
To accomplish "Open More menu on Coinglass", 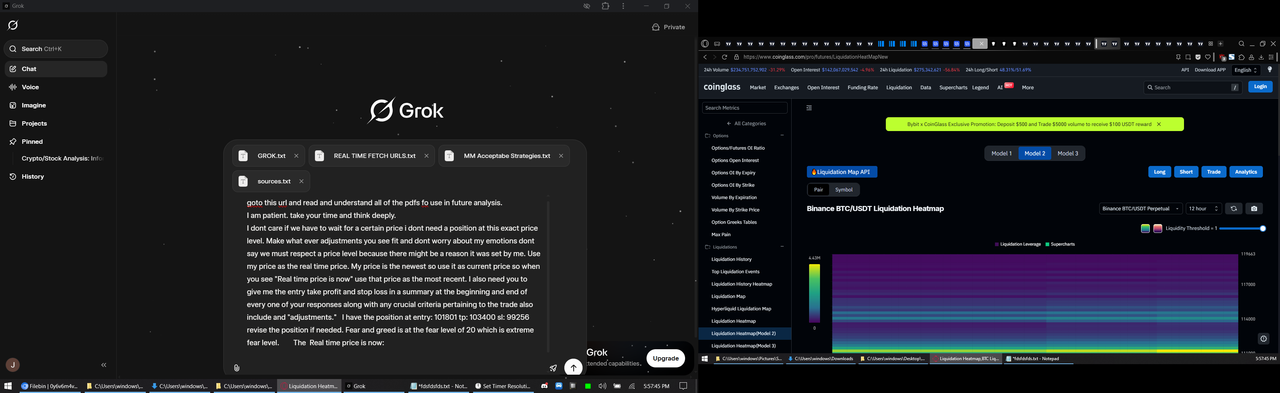I will click(x=1028, y=87).
